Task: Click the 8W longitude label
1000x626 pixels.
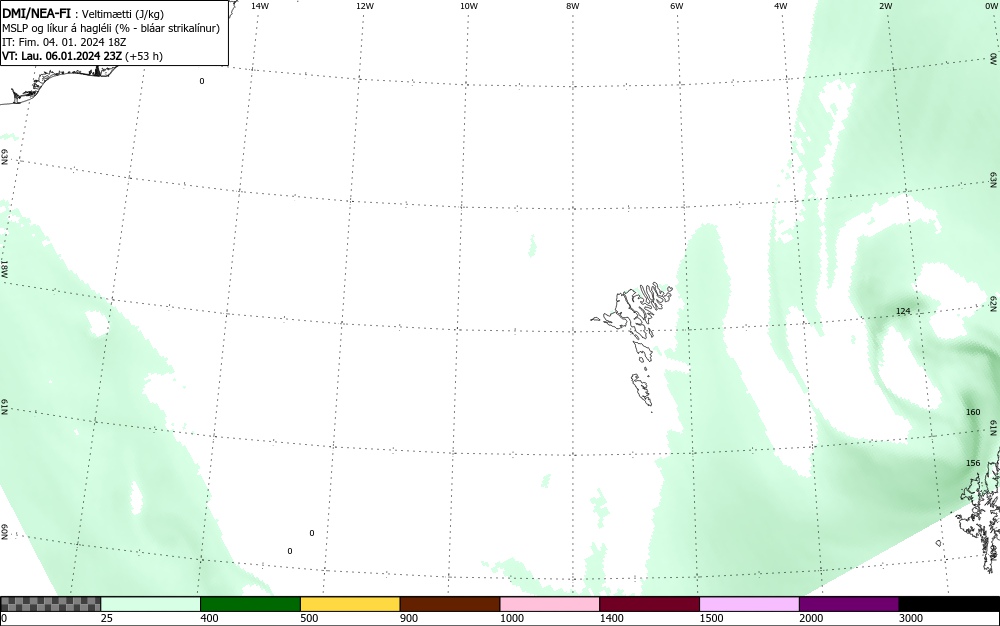Action: tap(573, 6)
